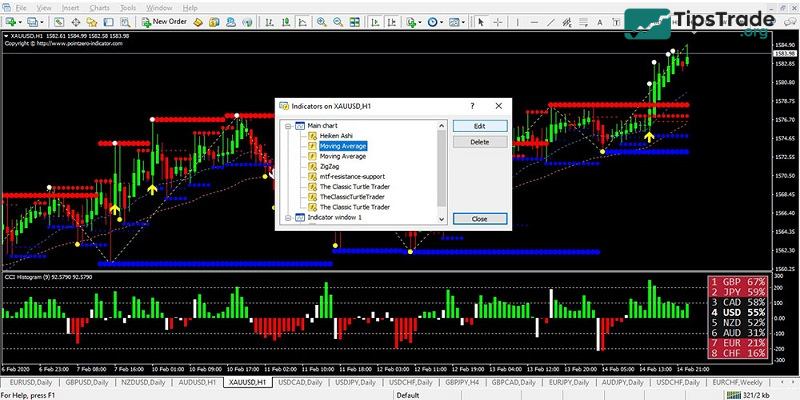The image size is (800, 400).
Task: Click the help question mark in dialog
Action: click(471, 106)
